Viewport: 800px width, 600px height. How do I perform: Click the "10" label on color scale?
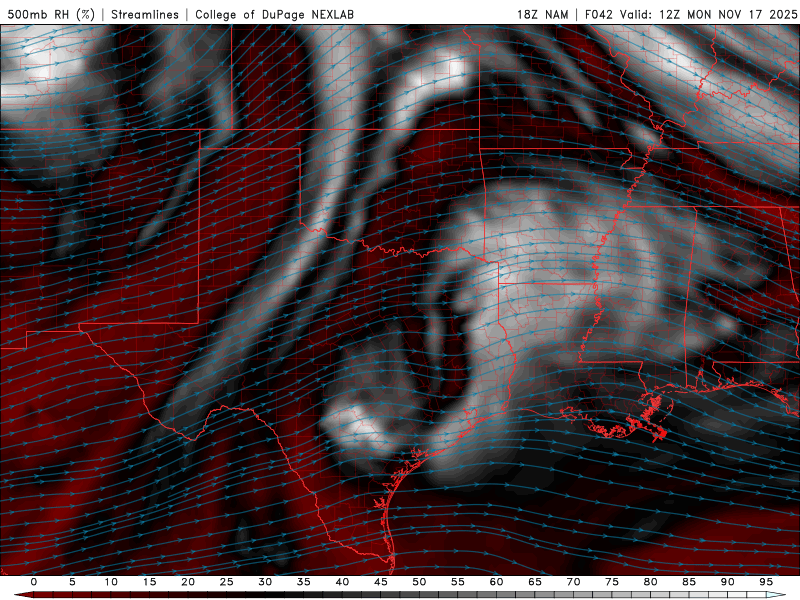click(x=111, y=582)
